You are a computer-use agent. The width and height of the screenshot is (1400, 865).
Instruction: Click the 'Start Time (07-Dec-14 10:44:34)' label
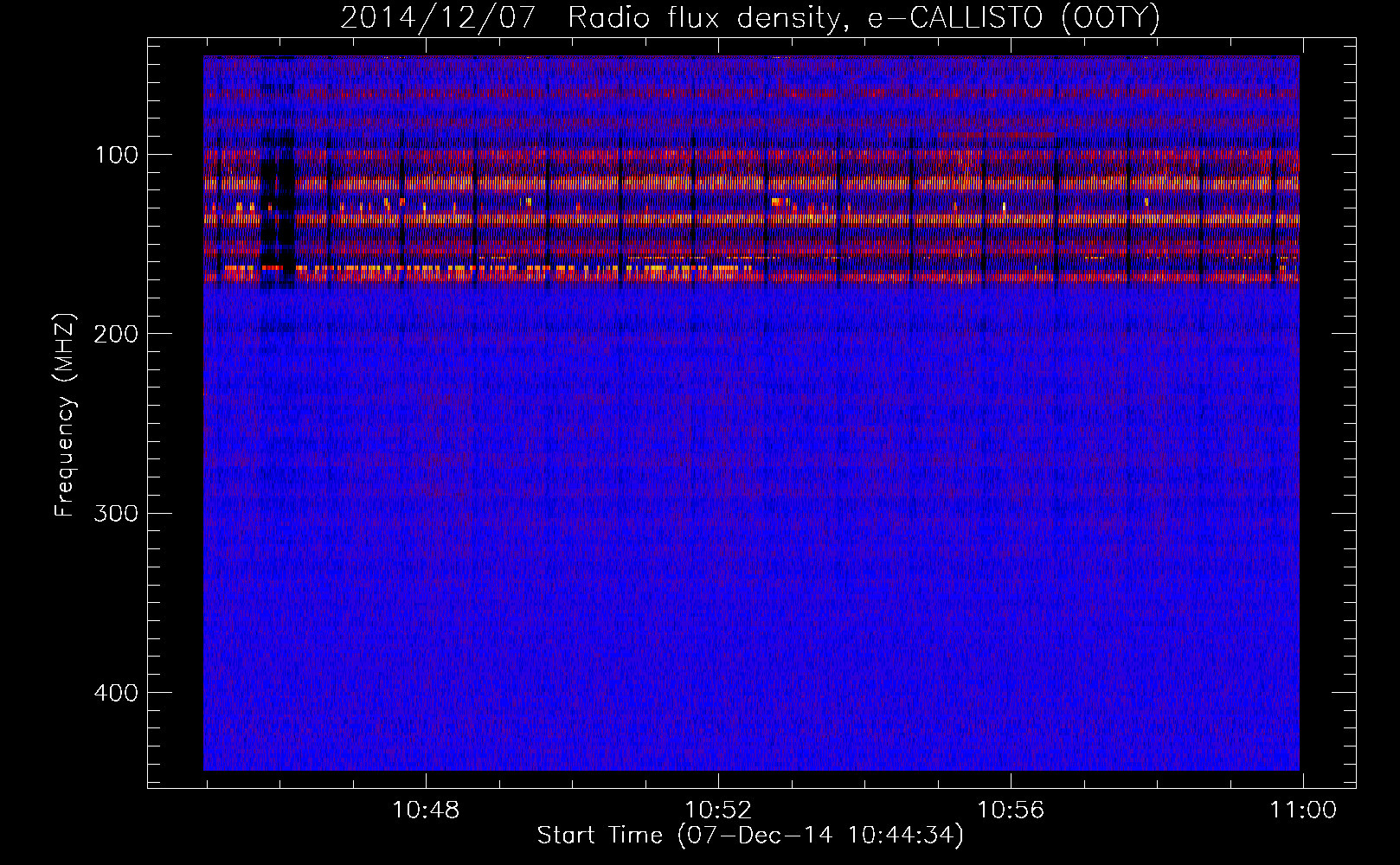tap(750, 836)
